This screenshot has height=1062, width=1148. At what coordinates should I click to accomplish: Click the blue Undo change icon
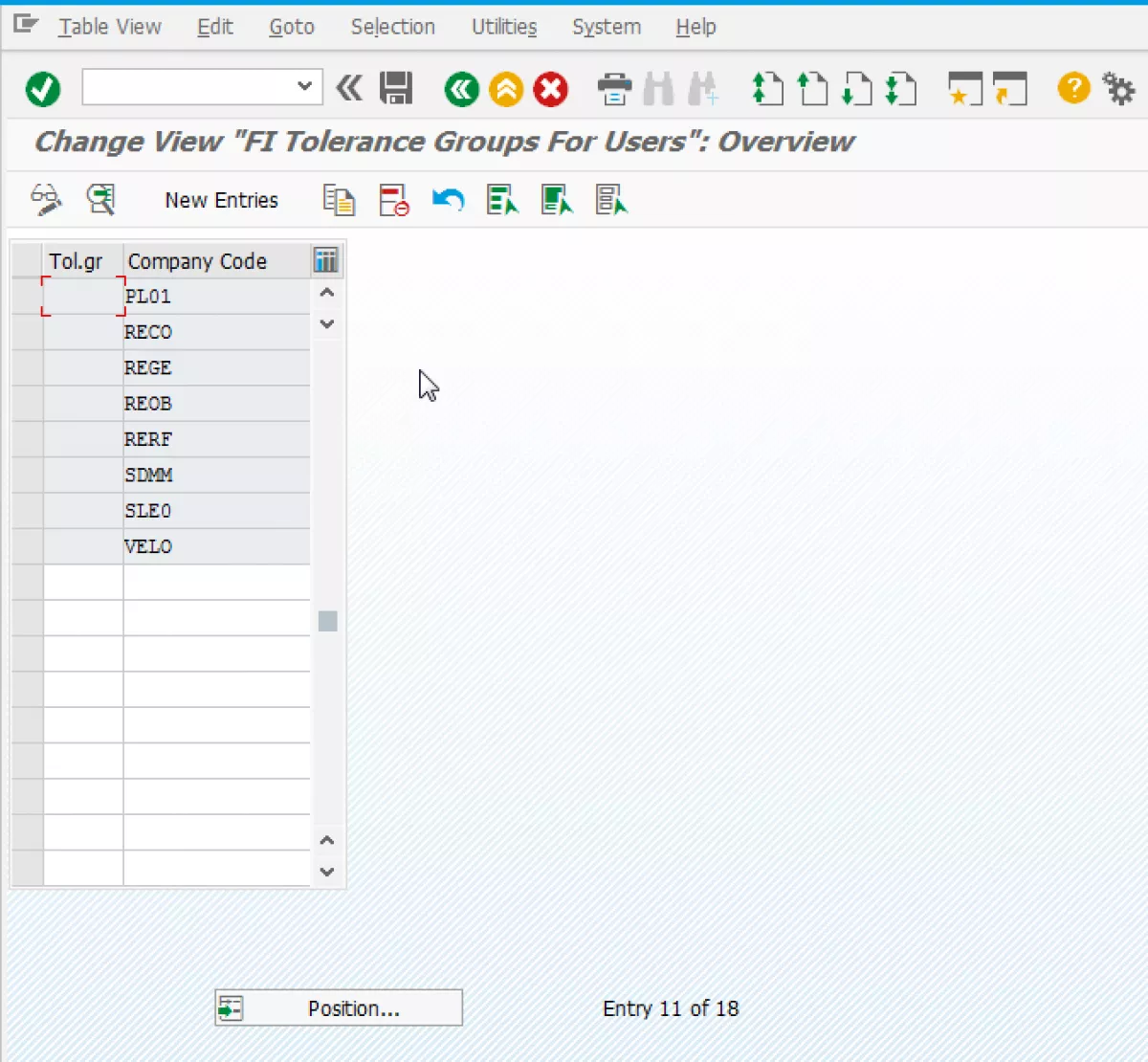tap(448, 200)
